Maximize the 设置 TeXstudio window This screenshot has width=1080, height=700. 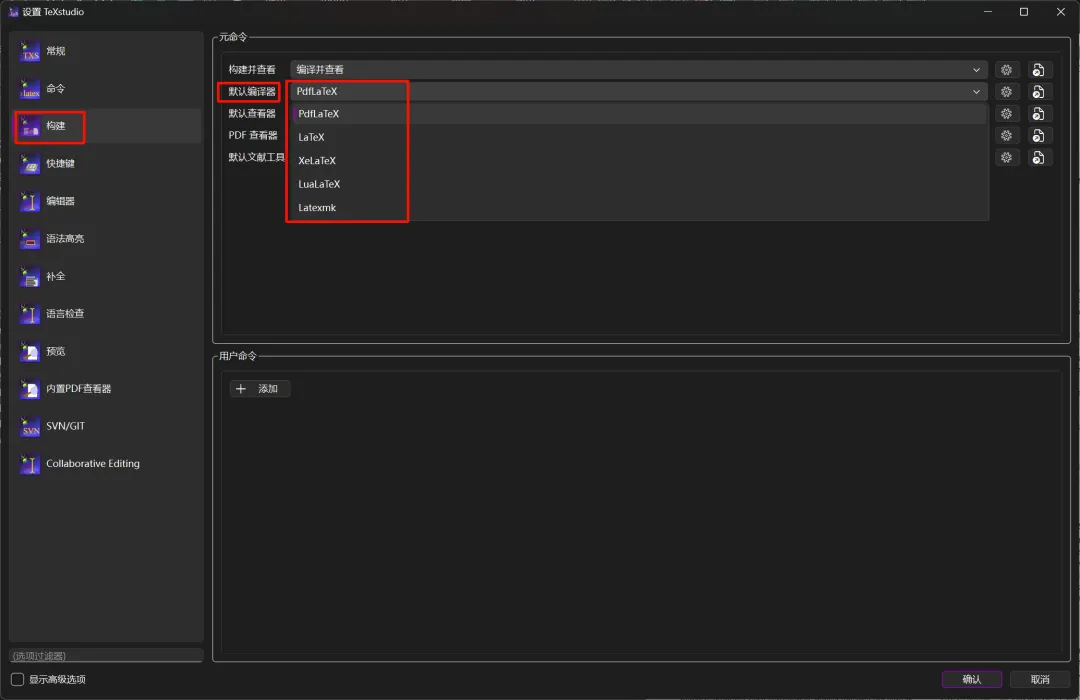1024,12
